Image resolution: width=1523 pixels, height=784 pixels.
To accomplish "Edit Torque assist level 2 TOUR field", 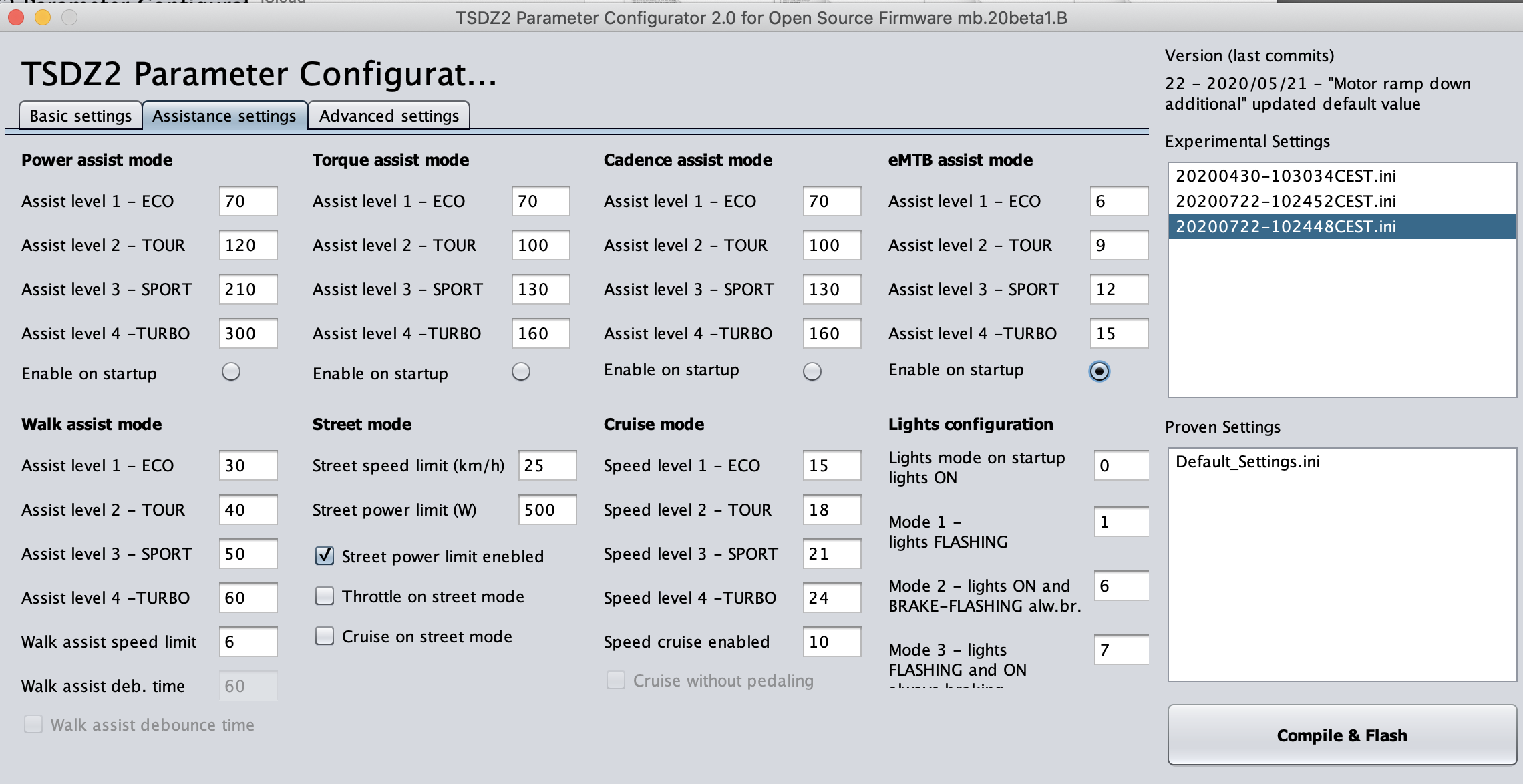I will (x=540, y=245).
